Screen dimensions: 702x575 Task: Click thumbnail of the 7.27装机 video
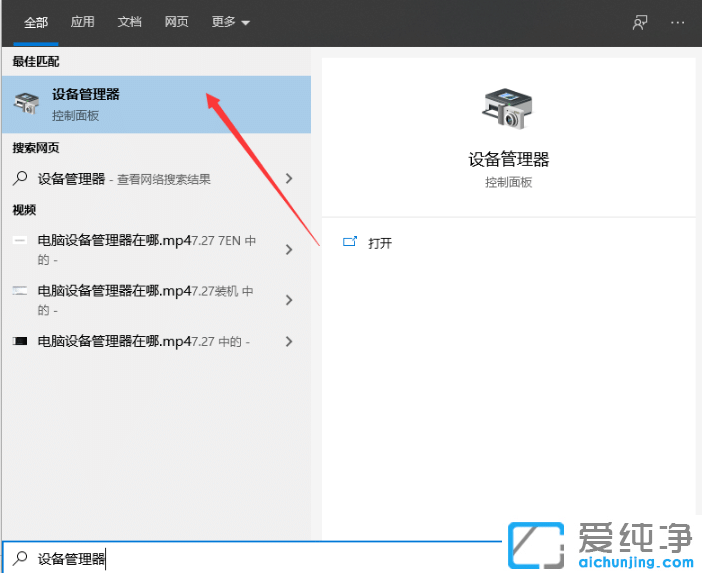coord(20,291)
